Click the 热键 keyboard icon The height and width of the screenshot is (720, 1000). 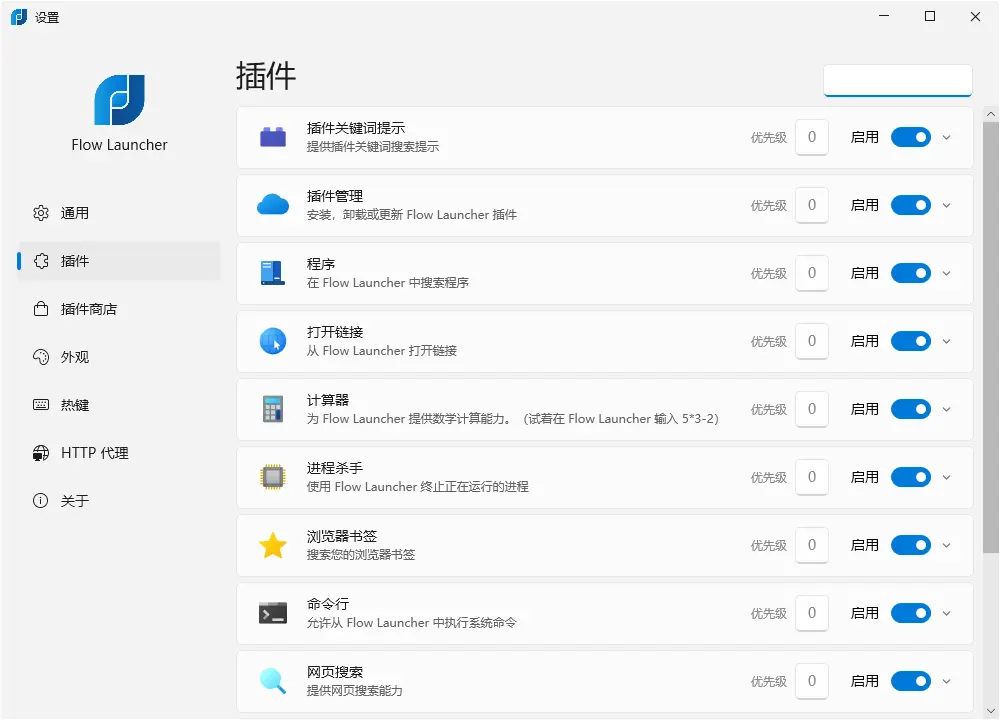click(41, 405)
